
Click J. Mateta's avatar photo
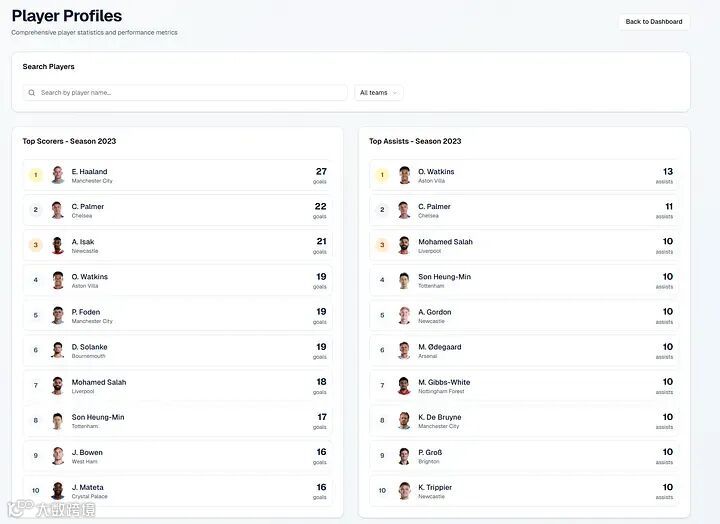pos(58,491)
